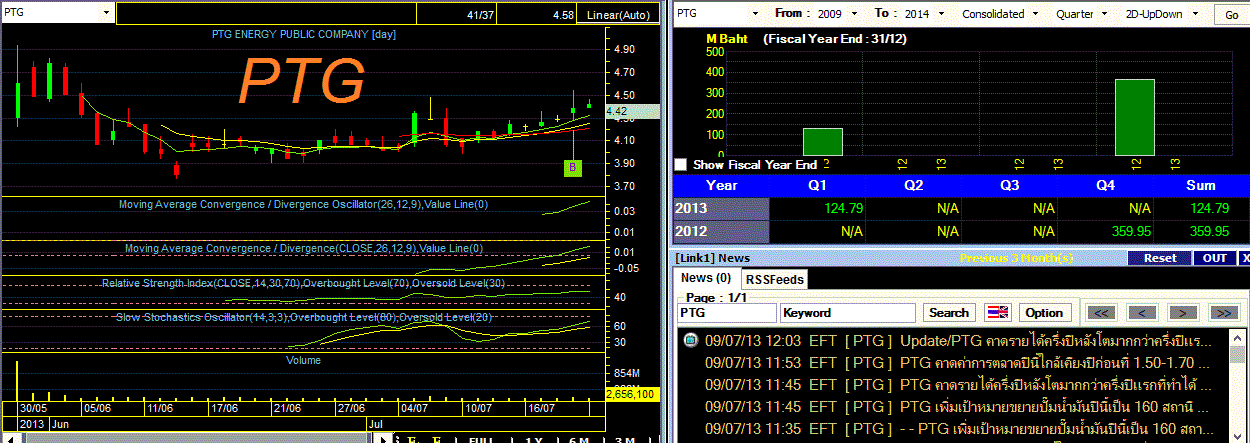
Task: Click the Sum column header
Action: (1200, 185)
